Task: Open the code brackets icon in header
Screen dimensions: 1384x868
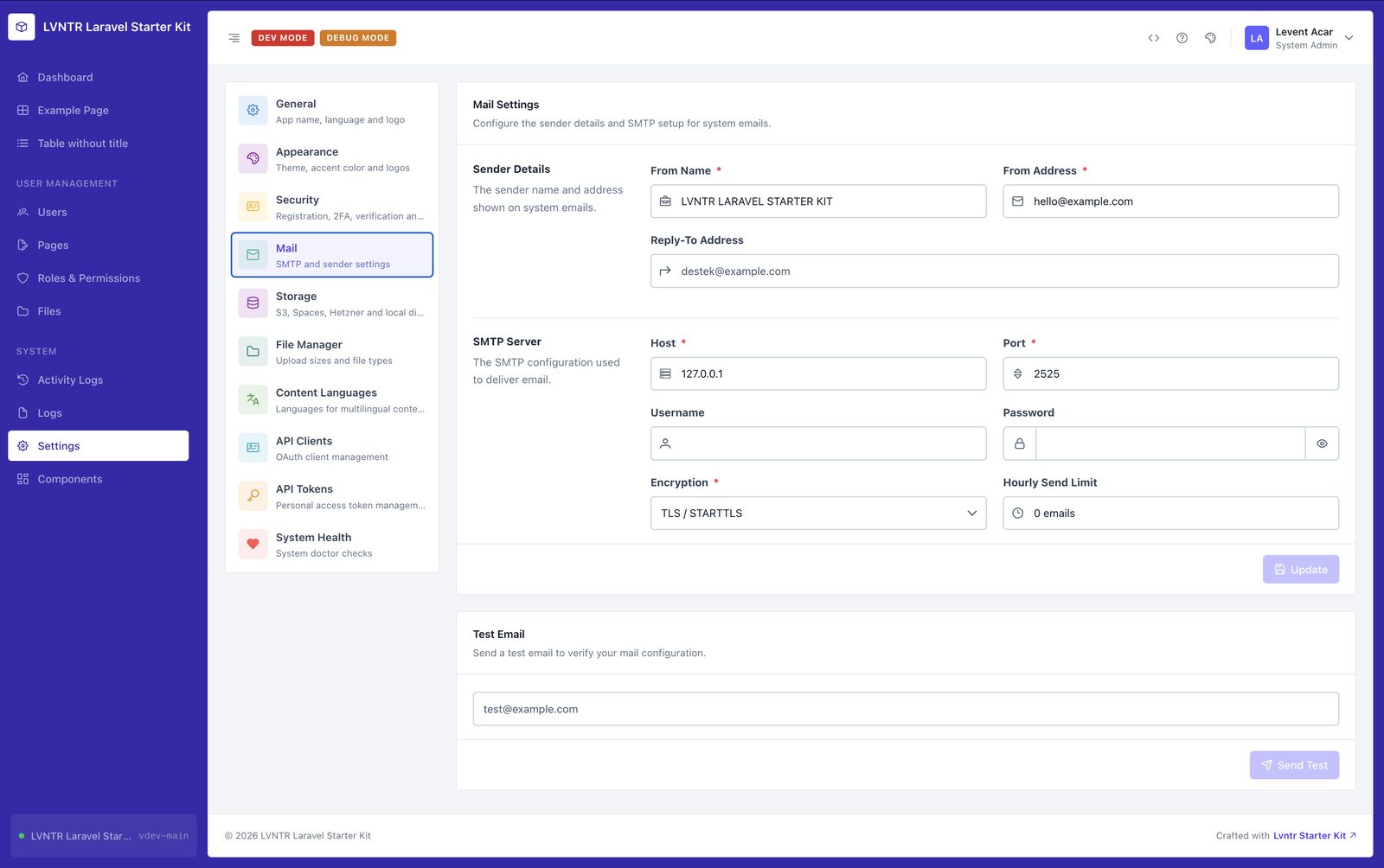Action: (1153, 38)
